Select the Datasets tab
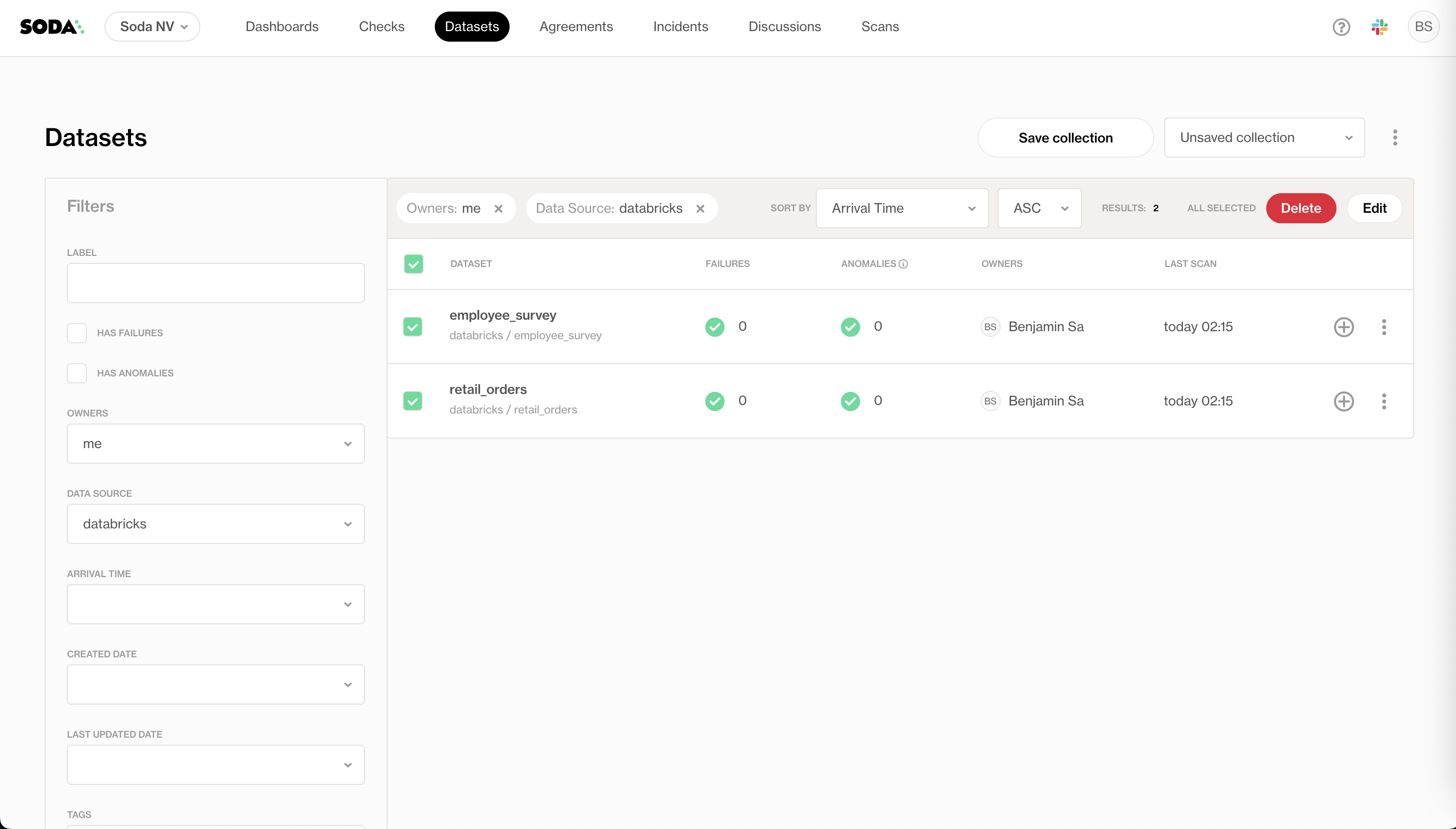The height and width of the screenshot is (829, 1456). click(471, 27)
